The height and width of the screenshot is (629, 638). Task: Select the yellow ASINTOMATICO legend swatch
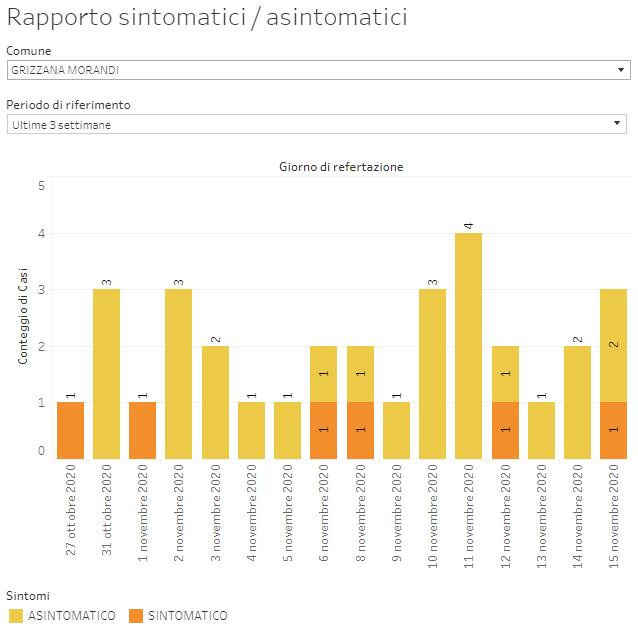point(15,615)
